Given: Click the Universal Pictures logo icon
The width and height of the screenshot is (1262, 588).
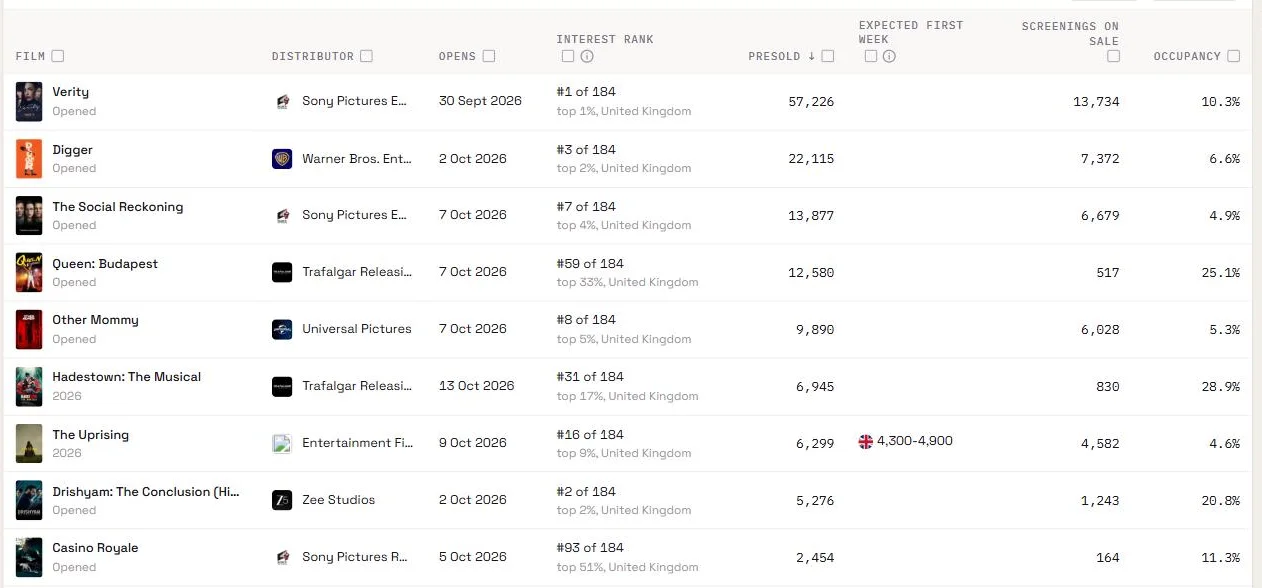Looking at the screenshot, I should [x=282, y=329].
